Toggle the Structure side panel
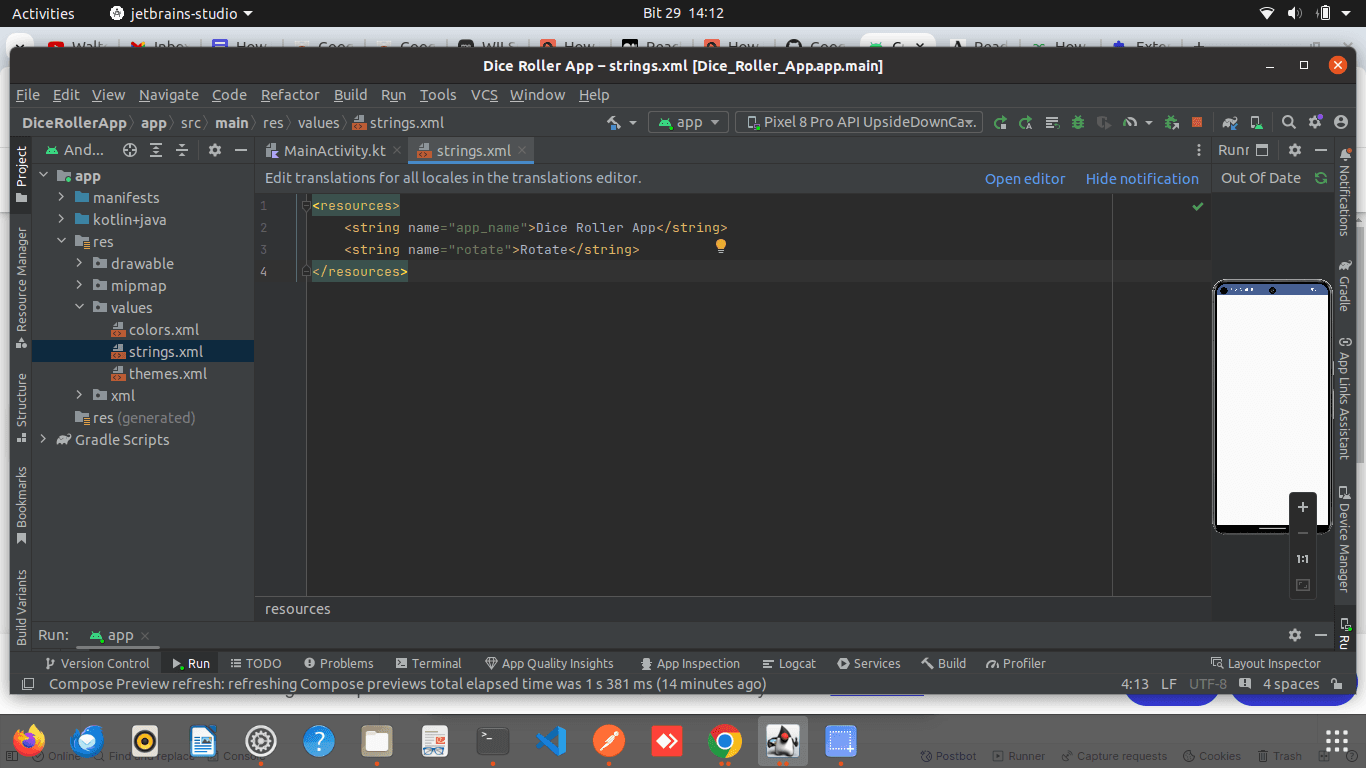Viewport: 1366px width, 768px height. [x=21, y=409]
